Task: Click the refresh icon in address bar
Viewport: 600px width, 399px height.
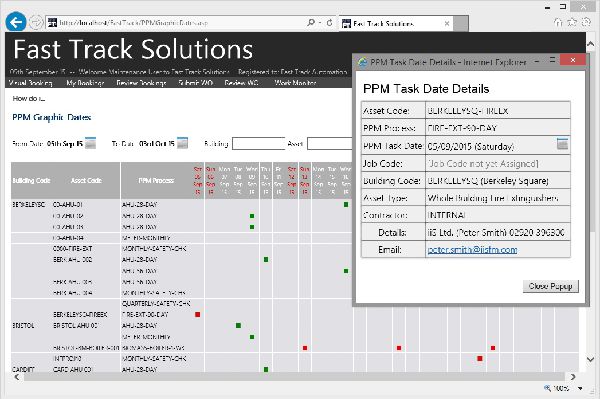Action: tap(329, 23)
